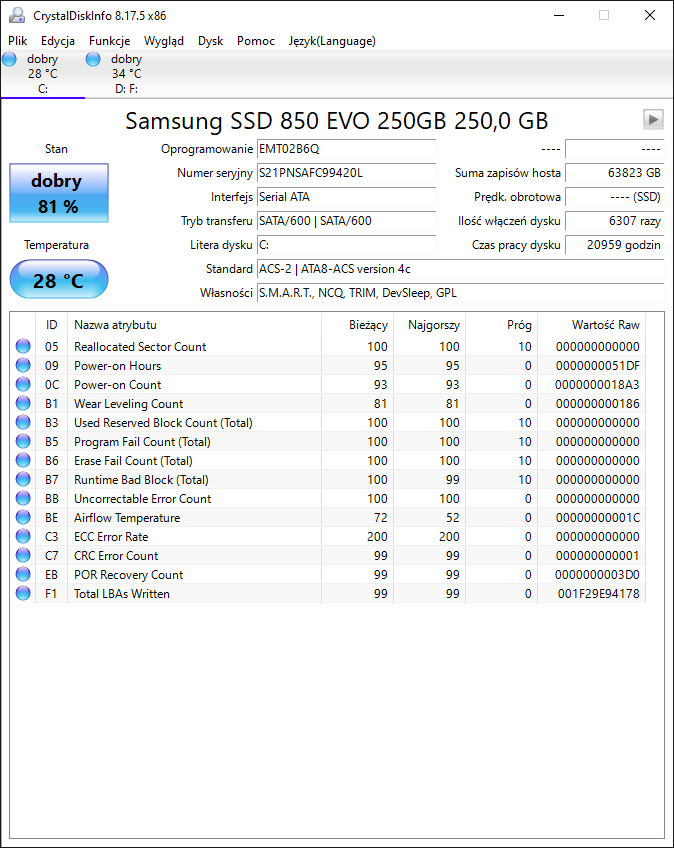Click the 'dobry 81 %' health status button
This screenshot has width=674, height=848.
tap(59, 193)
